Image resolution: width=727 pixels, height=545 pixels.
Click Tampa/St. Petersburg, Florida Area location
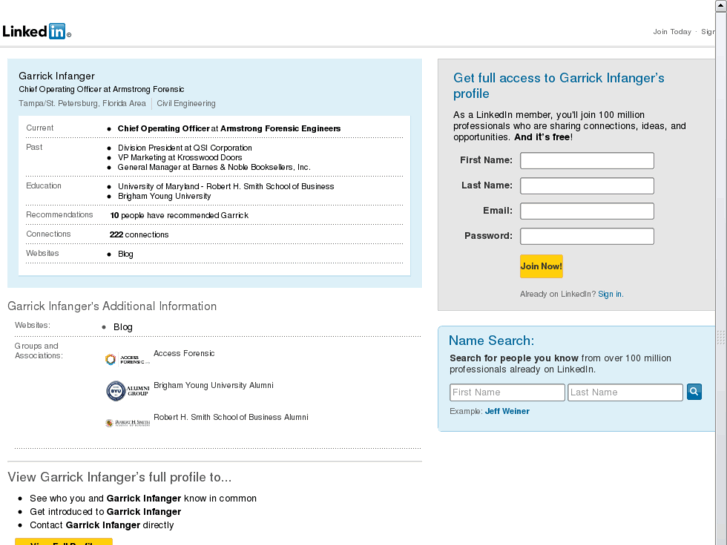point(82,103)
